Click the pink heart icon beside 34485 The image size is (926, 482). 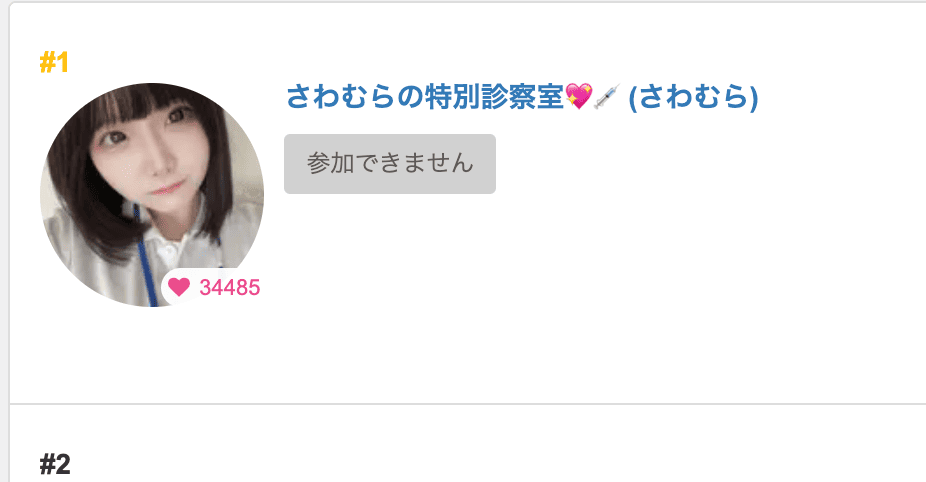179,287
